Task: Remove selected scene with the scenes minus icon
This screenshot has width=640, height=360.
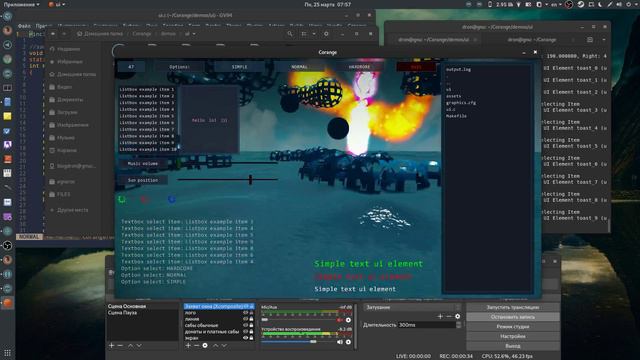Action: 120,345
